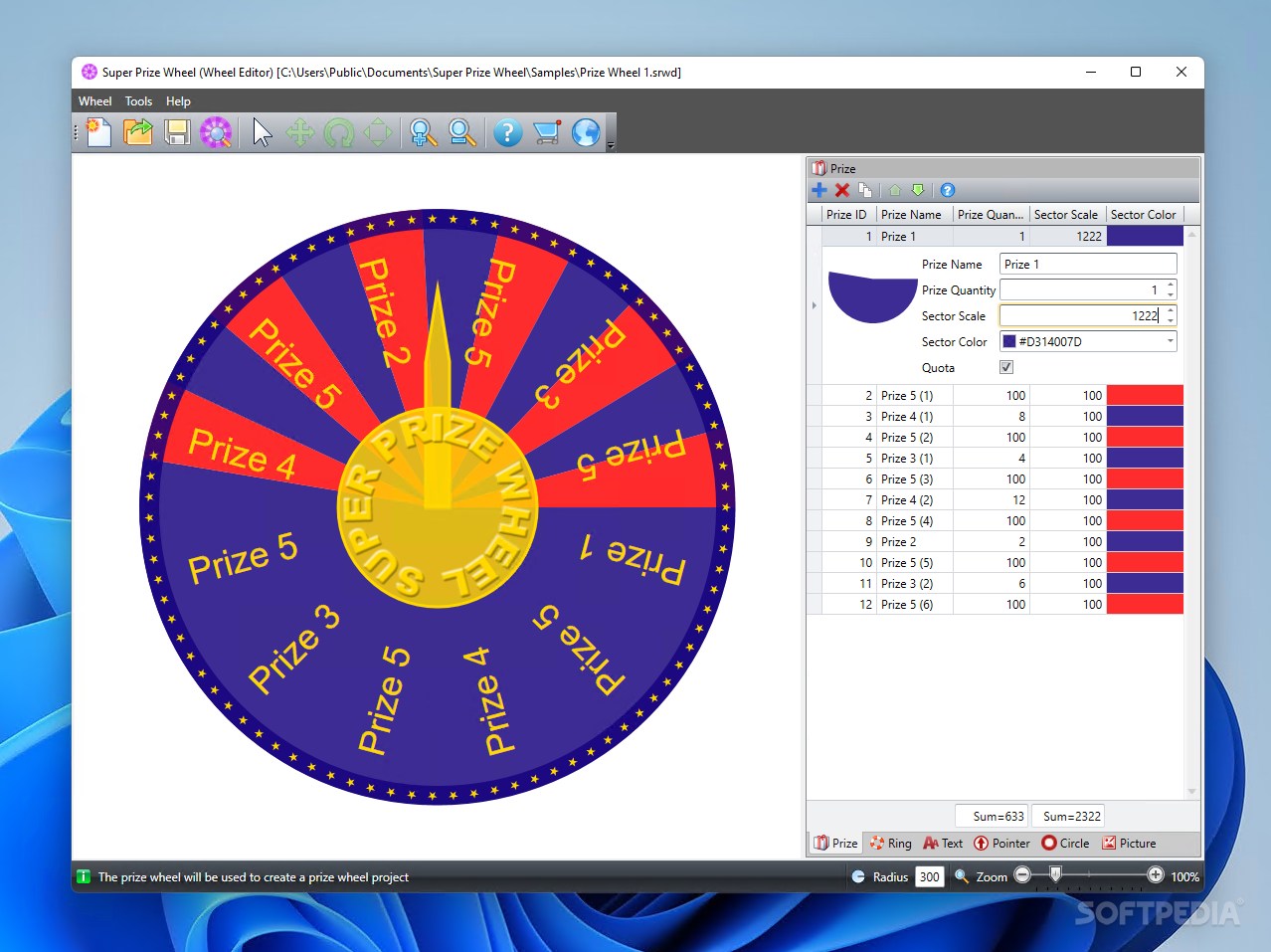Screen dimensions: 1271x952
Task: Switch to the Picture tab
Action: tap(1129, 843)
